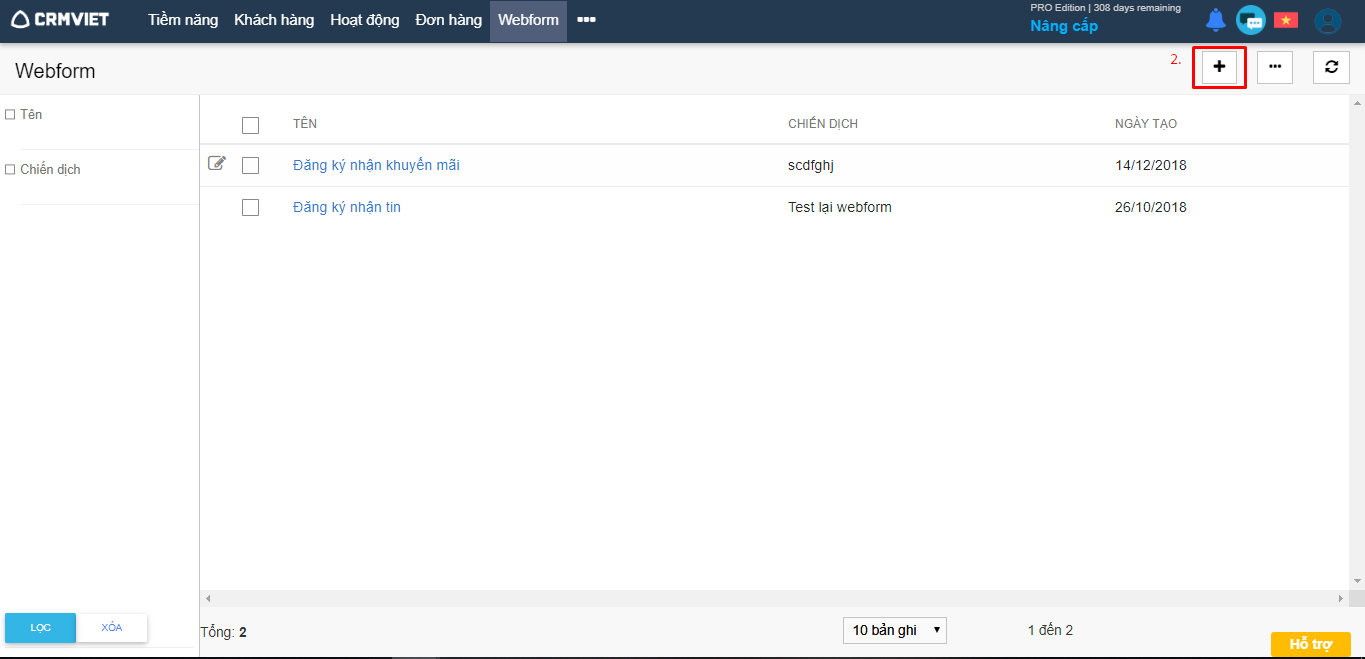Open more actions ellipsis button
Screen dimensions: 1365x659
1275,67
